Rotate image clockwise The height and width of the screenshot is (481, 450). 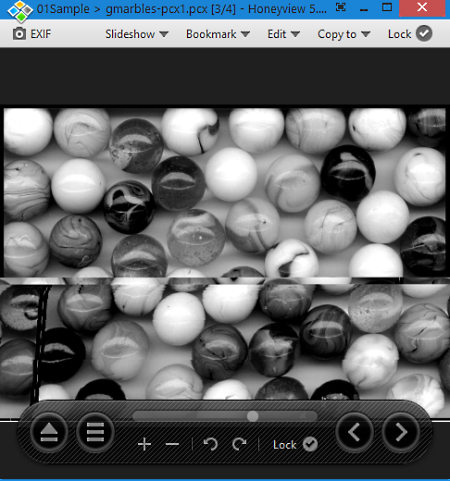tap(239, 444)
